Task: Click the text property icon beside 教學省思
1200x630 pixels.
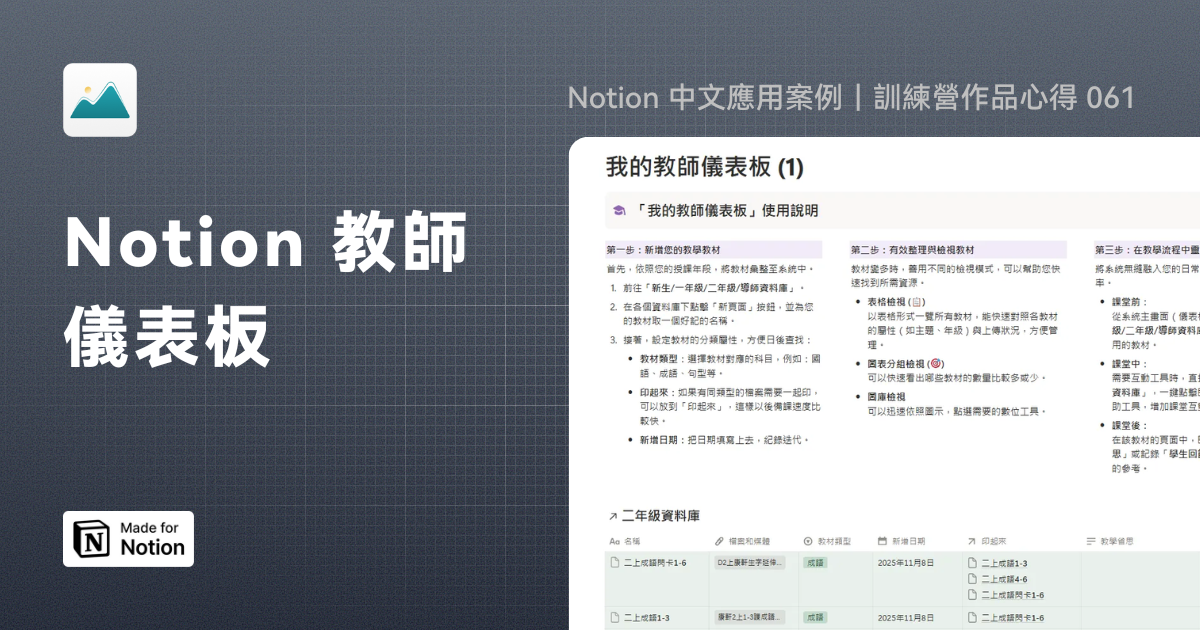Action: click(x=1088, y=541)
